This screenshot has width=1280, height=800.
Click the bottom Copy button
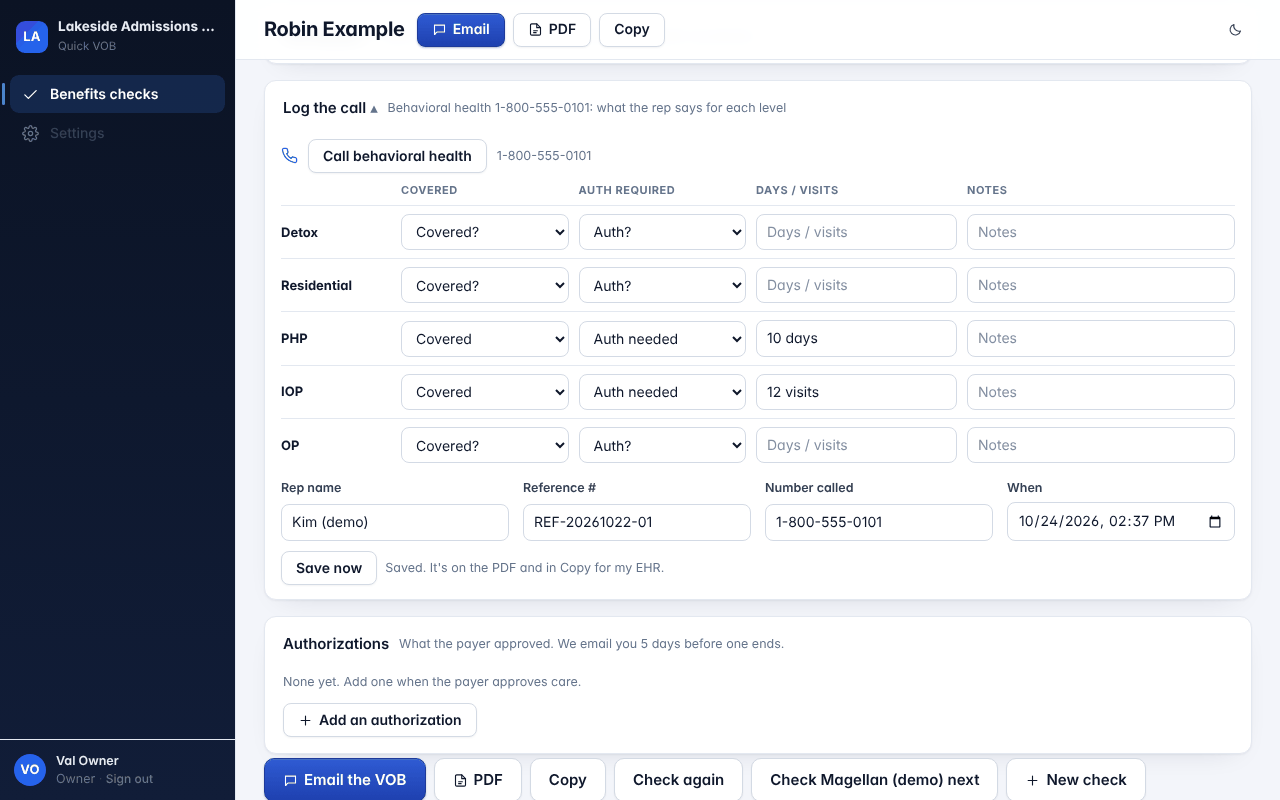pyautogui.click(x=568, y=780)
